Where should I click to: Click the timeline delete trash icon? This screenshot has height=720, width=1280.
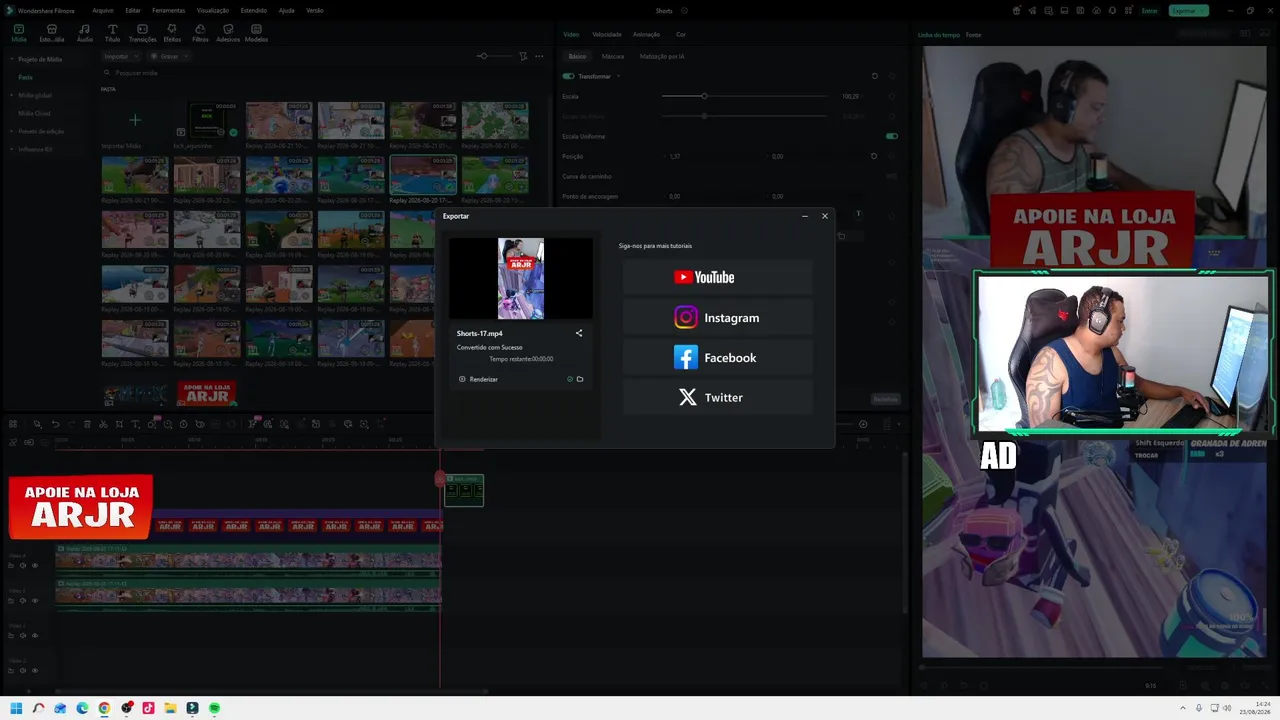[87, 424]
